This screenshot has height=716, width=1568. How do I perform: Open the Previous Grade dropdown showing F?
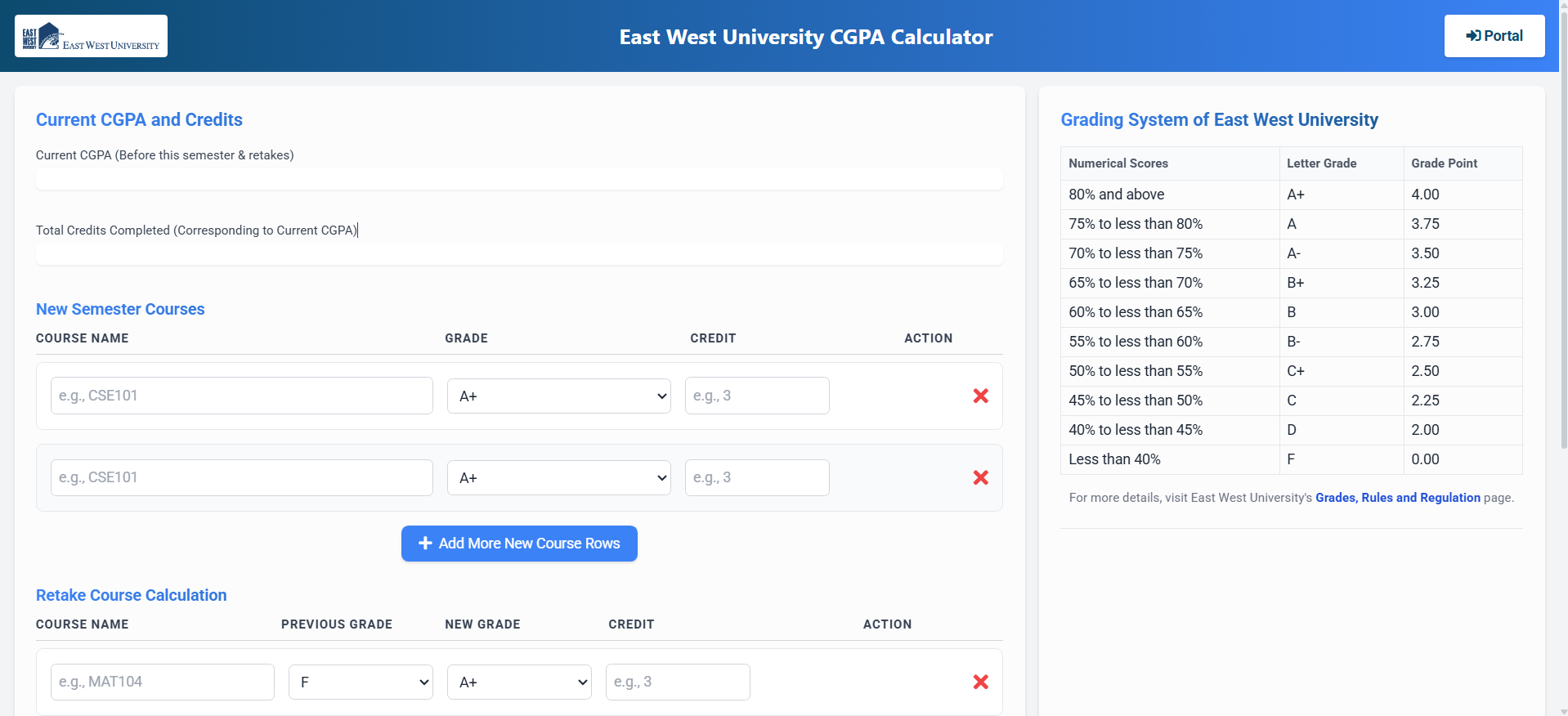pos(361,682)
